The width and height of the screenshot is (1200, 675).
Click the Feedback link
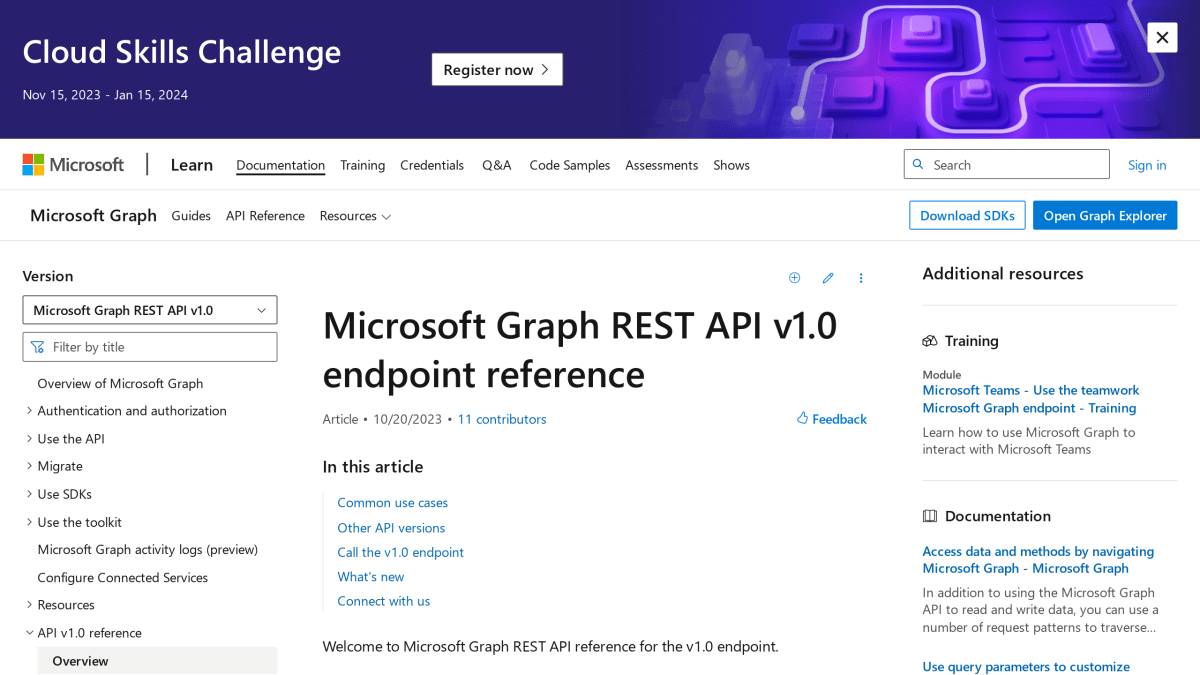pyautogui.click(x=832, y=419)
